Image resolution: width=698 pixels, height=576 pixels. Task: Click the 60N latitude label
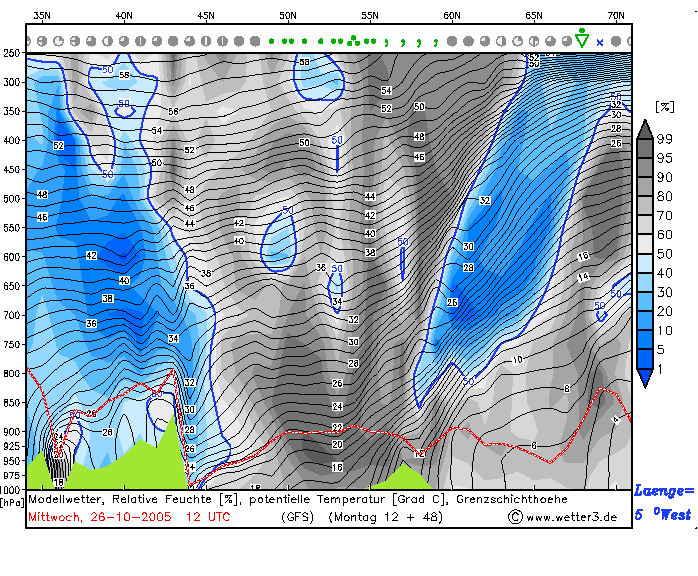[x=451, y=16]
